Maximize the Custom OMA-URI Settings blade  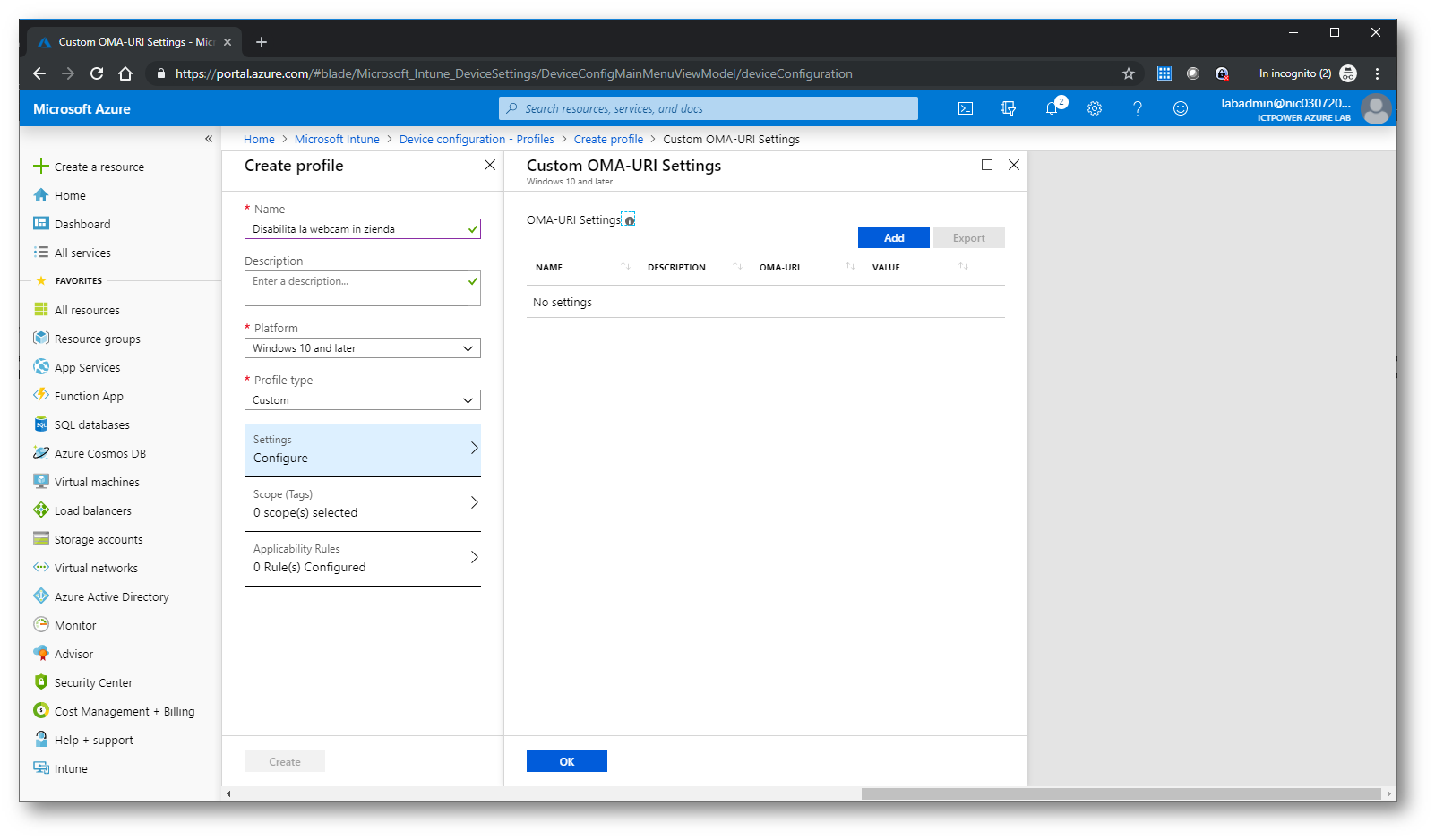[987, 165]
